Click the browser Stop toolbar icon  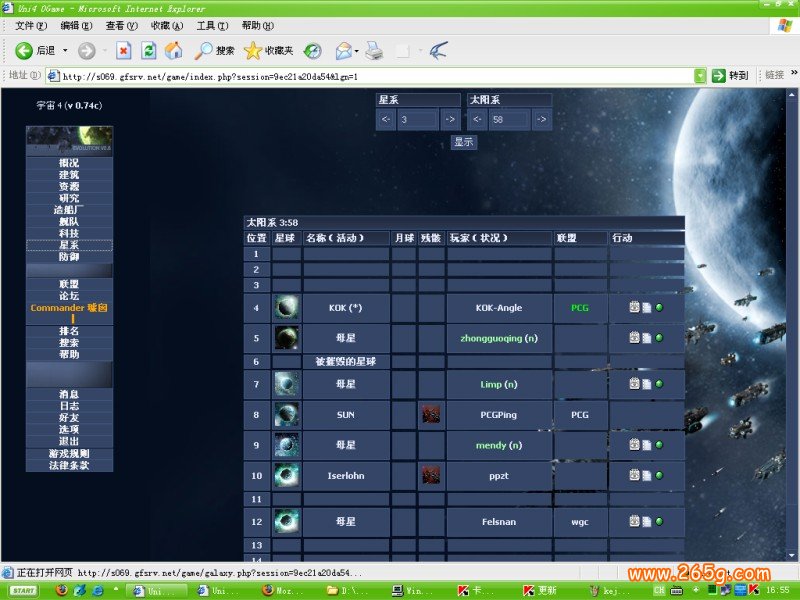click(x=123, y=50)
